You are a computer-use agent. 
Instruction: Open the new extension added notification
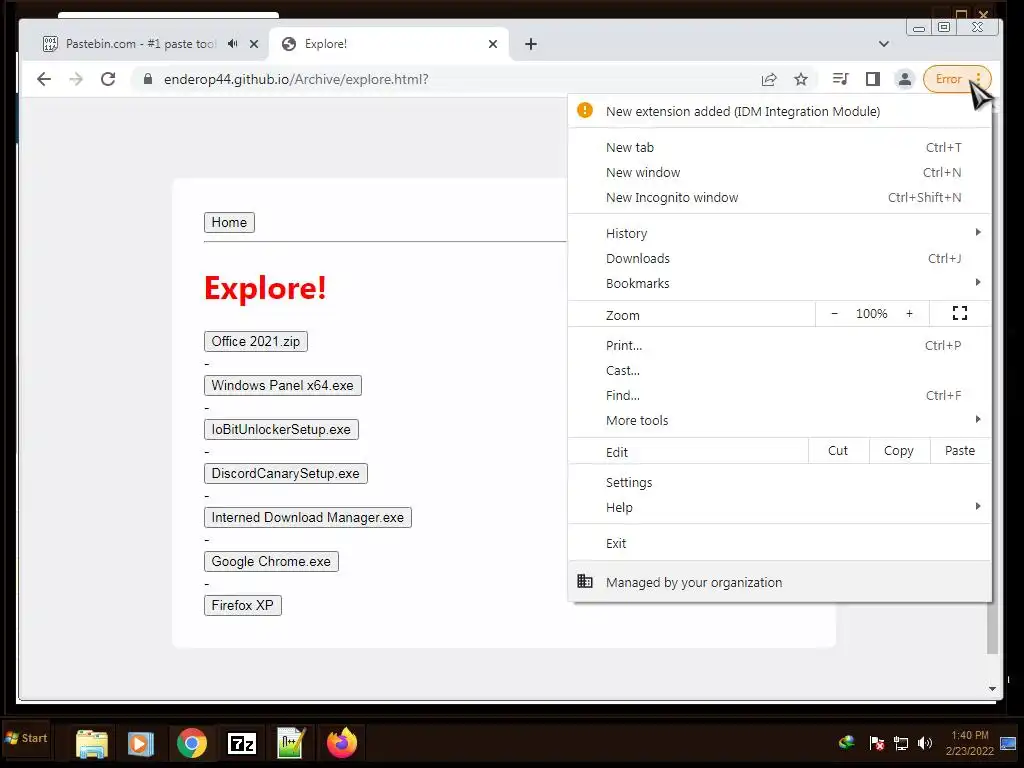(780, 111)
